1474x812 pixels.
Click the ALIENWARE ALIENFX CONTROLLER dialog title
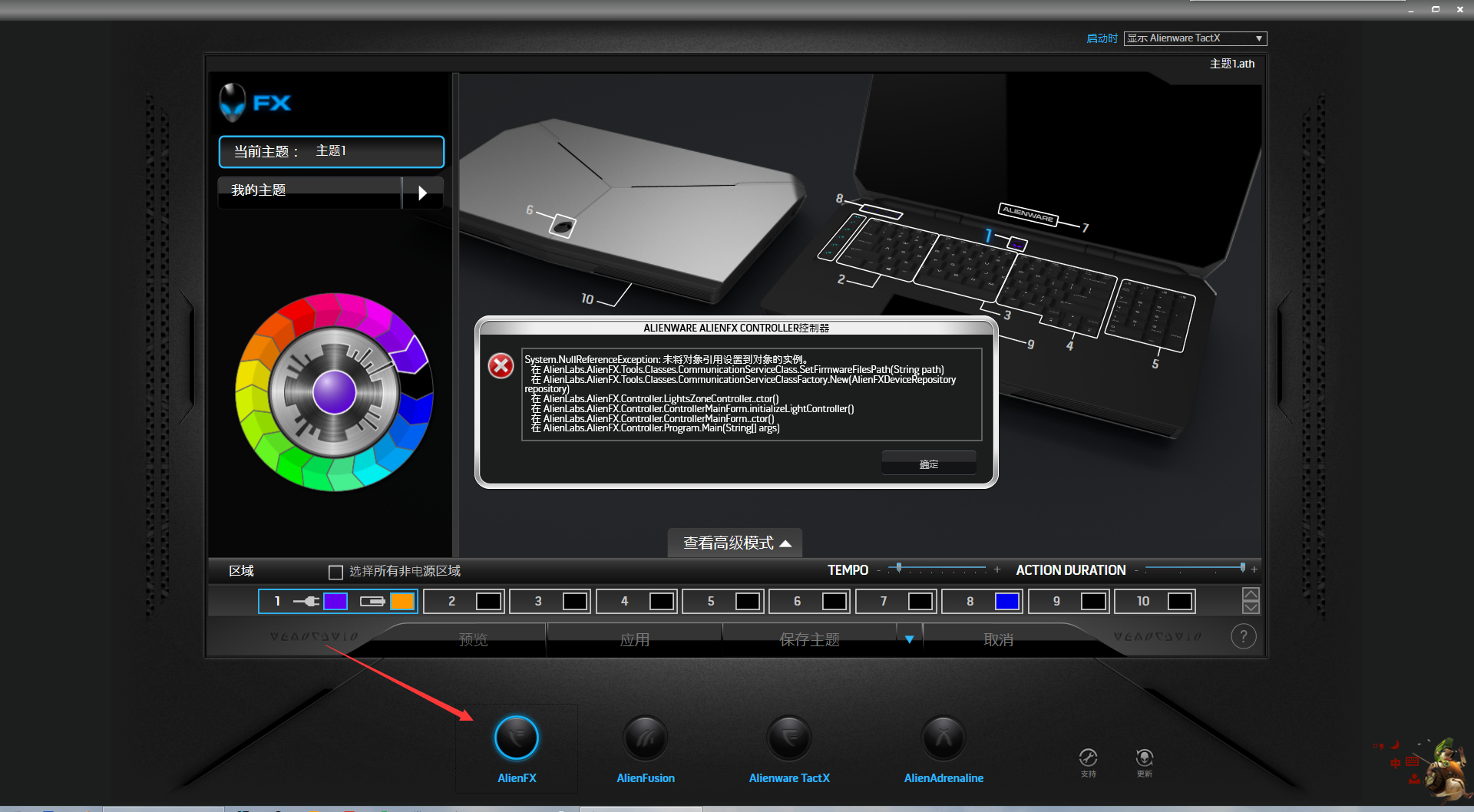click(x=736, y=328)
